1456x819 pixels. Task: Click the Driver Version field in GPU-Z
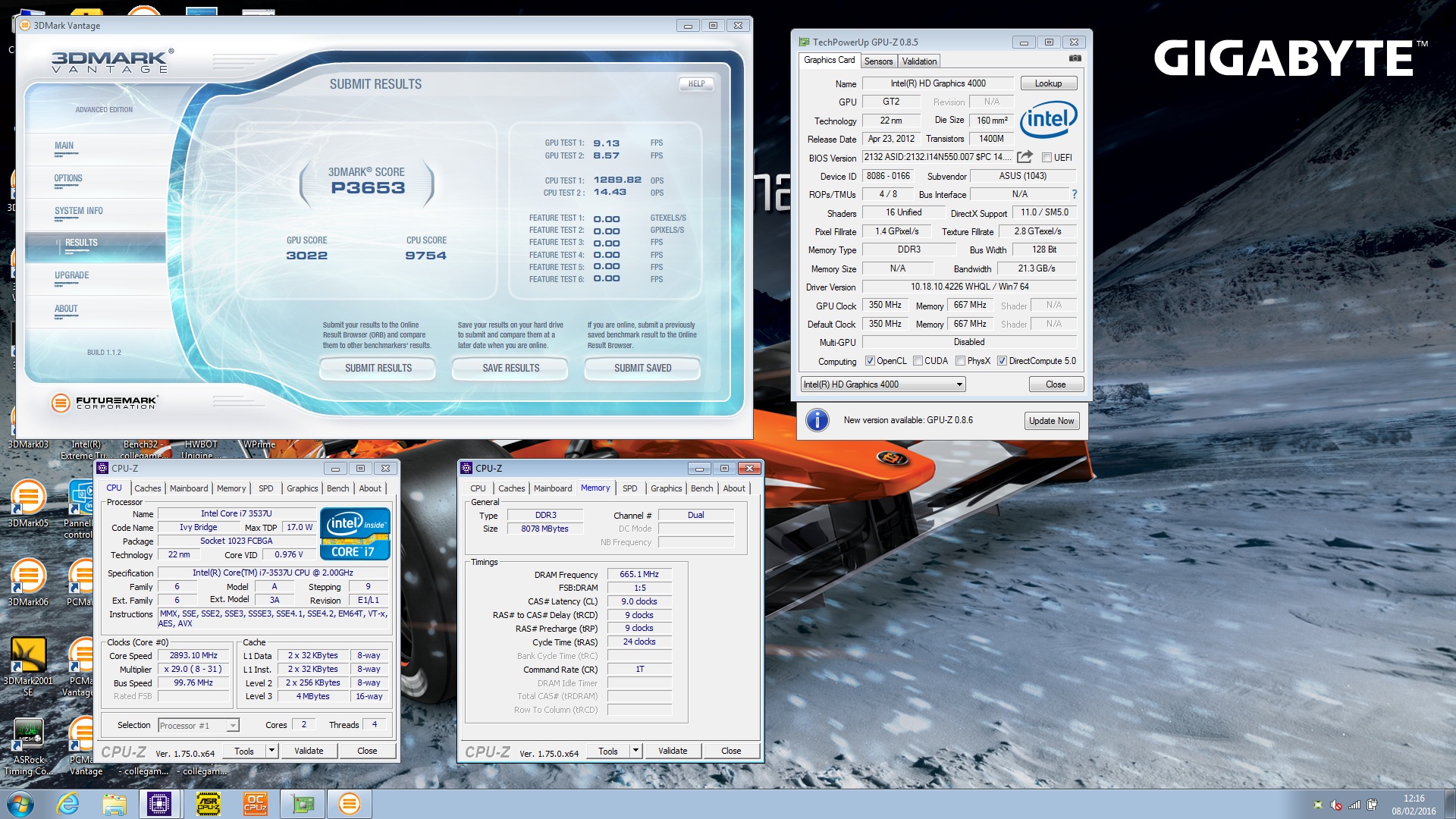[969, 287]
